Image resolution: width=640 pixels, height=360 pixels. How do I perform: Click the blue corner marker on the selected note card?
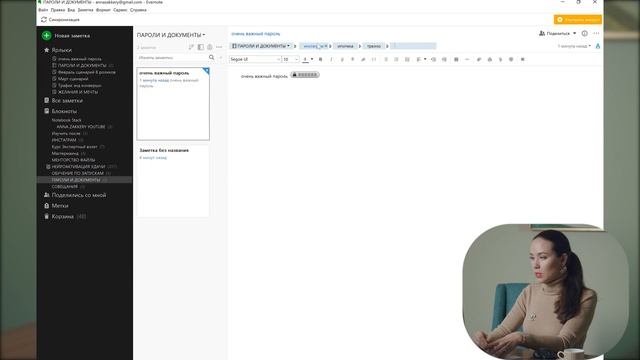pos(206,71)
